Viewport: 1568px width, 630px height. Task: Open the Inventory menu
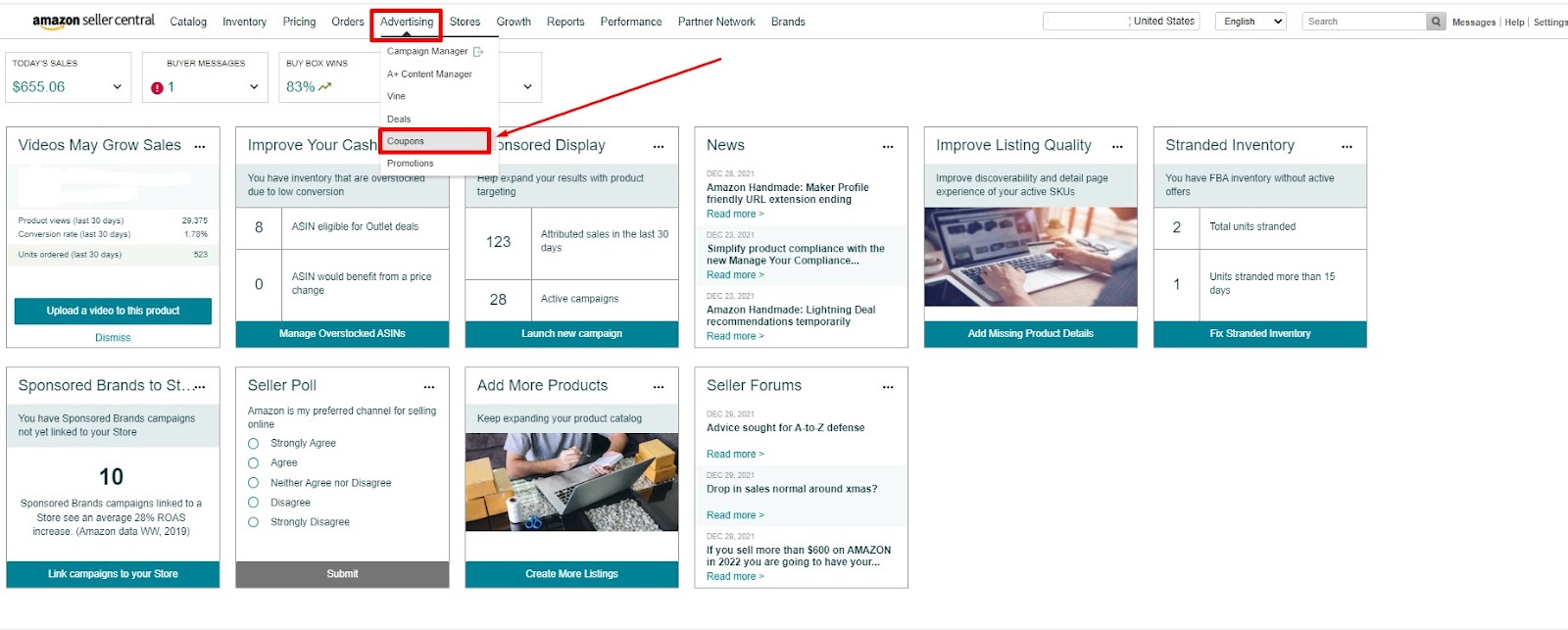click(x=244, y=22)
